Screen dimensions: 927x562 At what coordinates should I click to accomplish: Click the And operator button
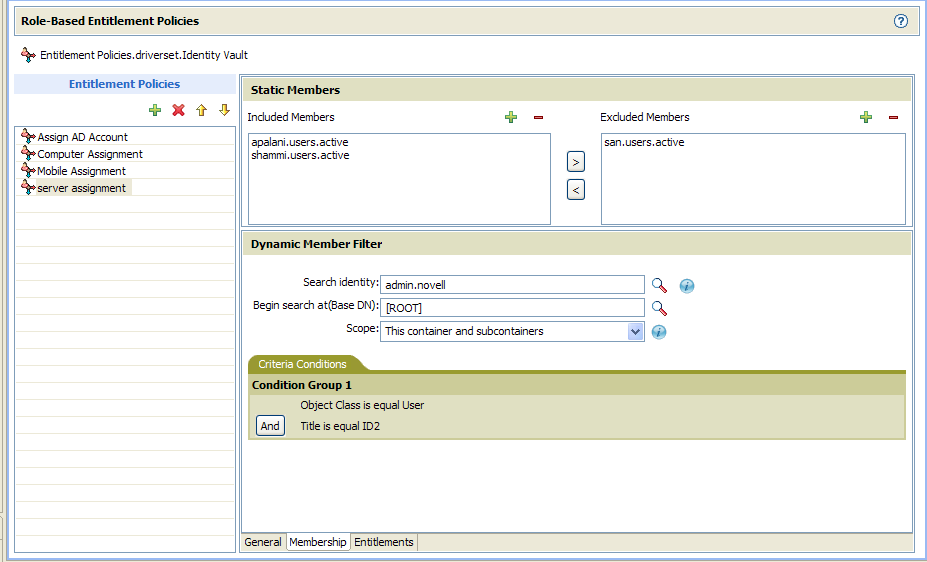tap(270, 426)
